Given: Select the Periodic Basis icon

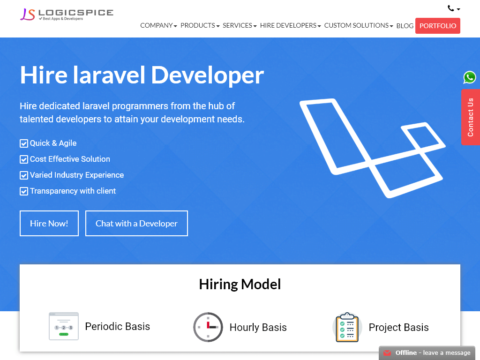Looking at the screenshot, I should [x=64, y=326].
